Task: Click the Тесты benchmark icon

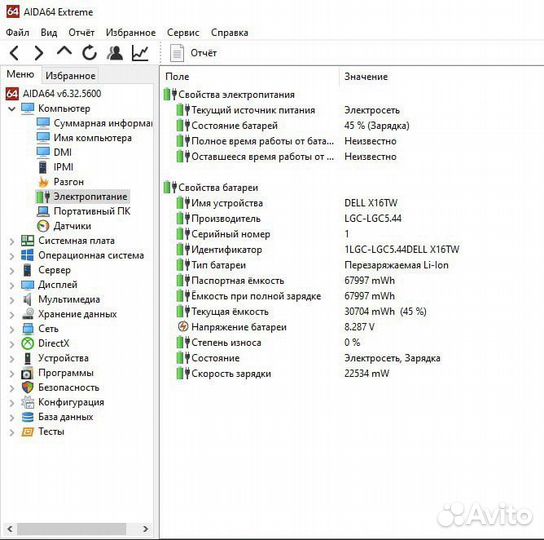Action: click(x=27, y=432)
